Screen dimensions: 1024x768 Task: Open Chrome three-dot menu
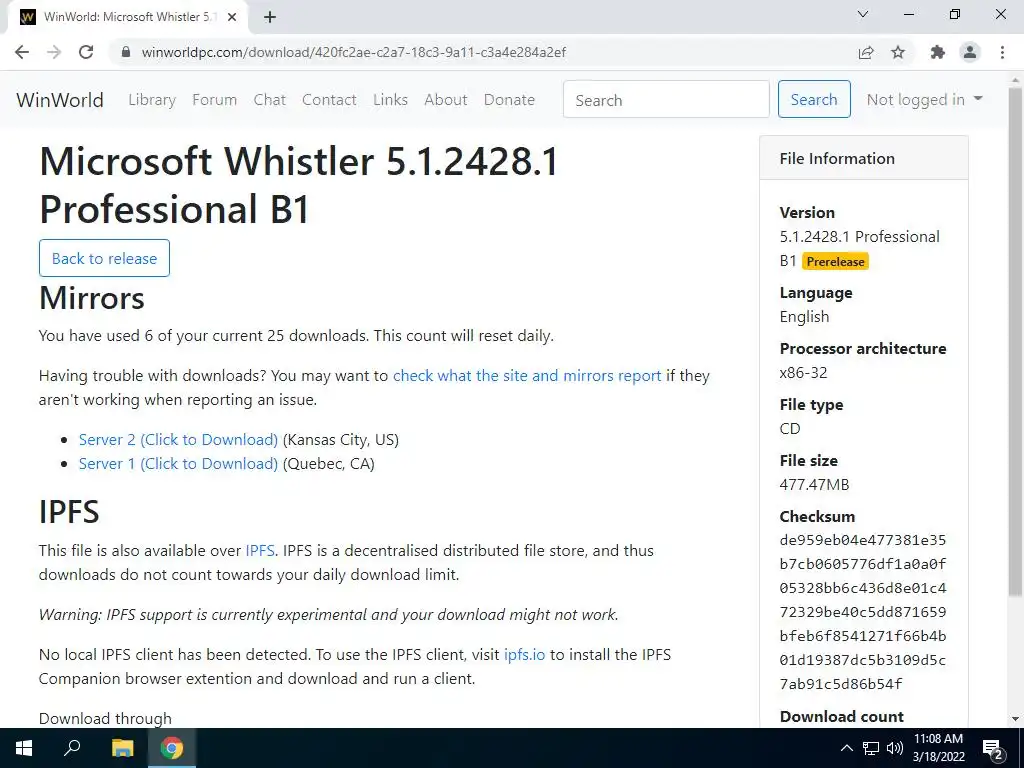coord(1002,52)
